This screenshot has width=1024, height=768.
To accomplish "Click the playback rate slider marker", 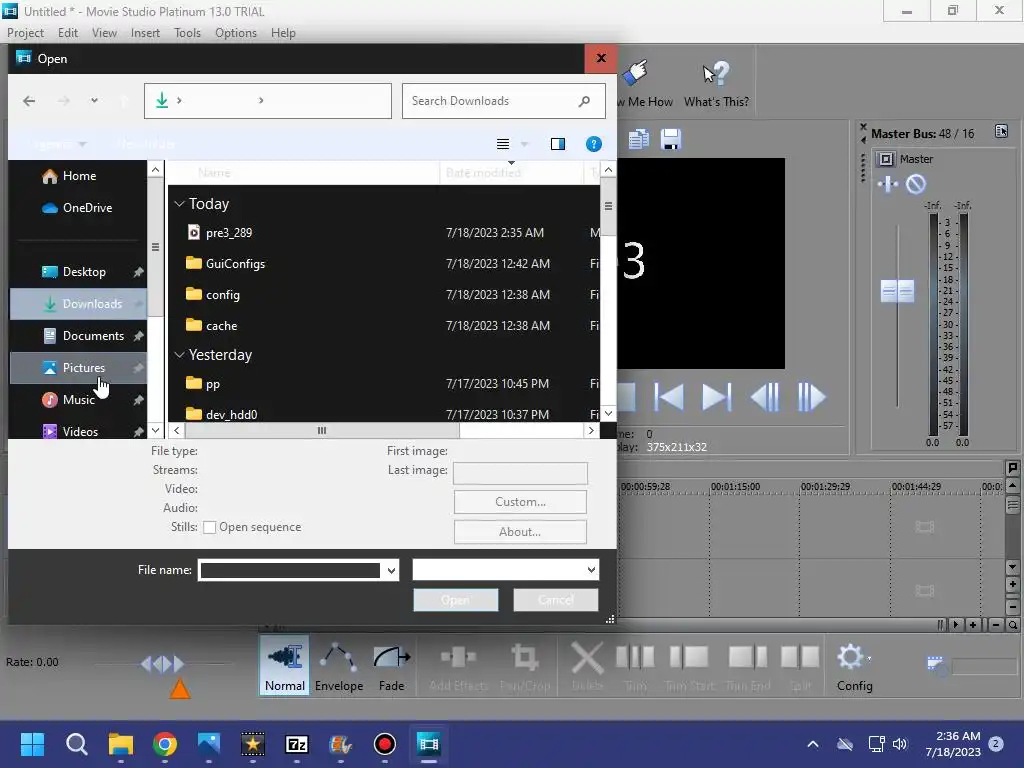I will pos(180,689).
